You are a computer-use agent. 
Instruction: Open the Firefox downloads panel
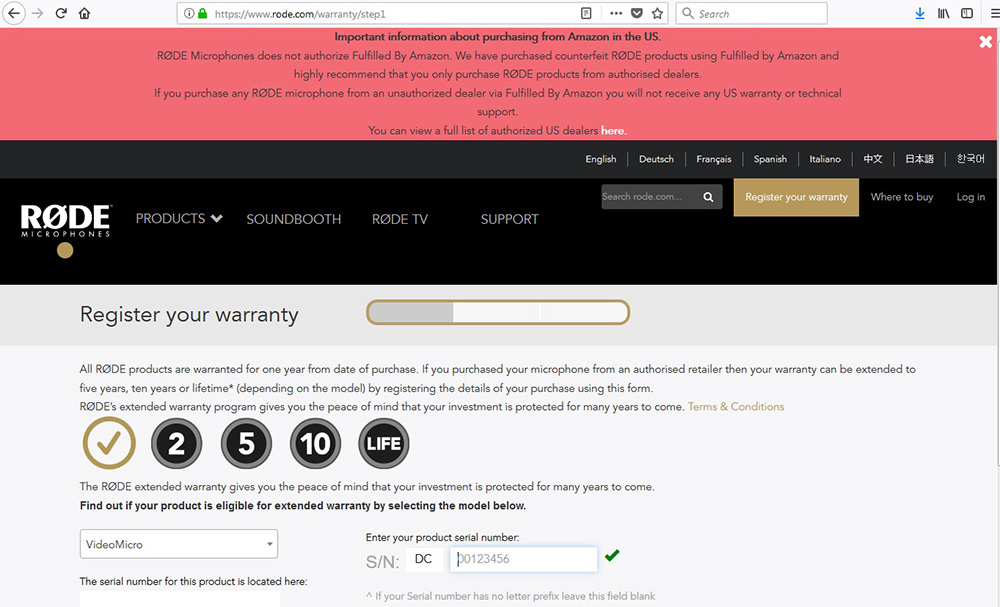pyautogui.click(x=920, y=14)
